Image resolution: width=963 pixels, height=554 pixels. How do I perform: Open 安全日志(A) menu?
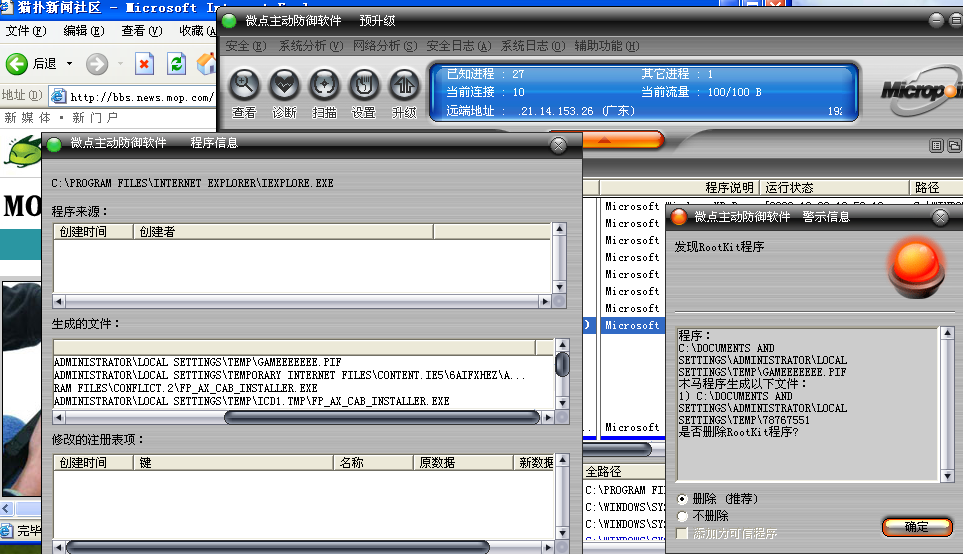pyautogui.click(x=459, y=45)
